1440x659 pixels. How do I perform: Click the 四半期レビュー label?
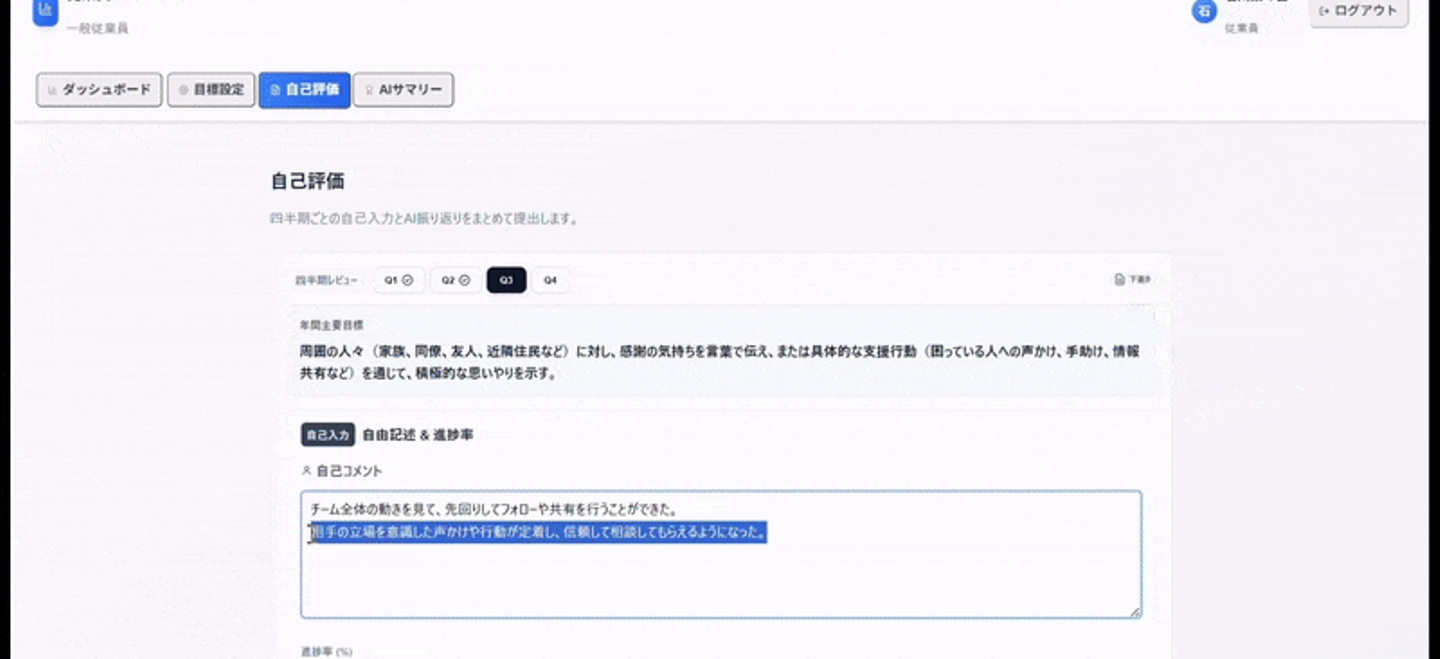pyautogui.click(x=326, y=281)
